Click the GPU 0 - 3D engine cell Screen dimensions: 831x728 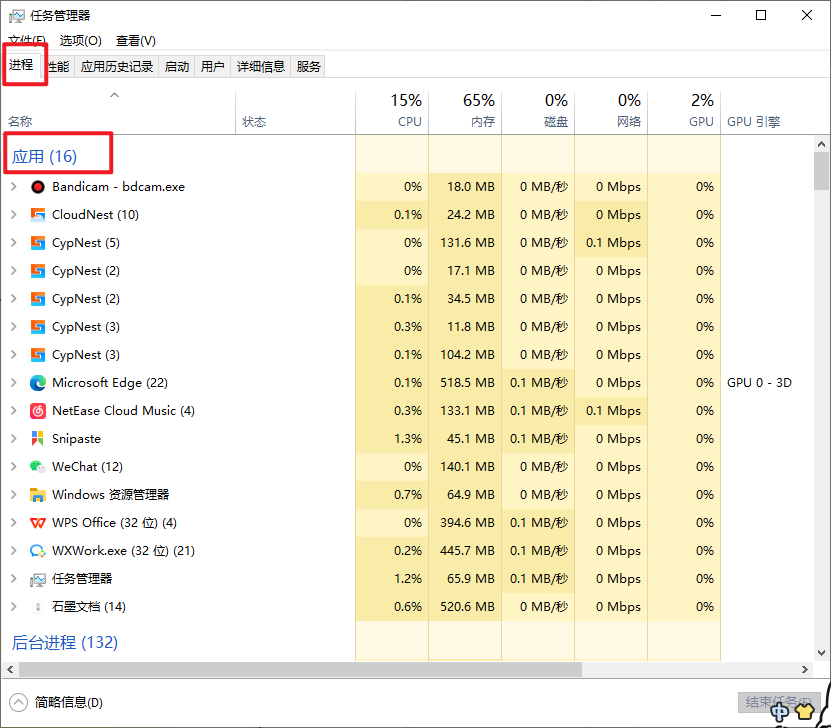click(759, 383)
